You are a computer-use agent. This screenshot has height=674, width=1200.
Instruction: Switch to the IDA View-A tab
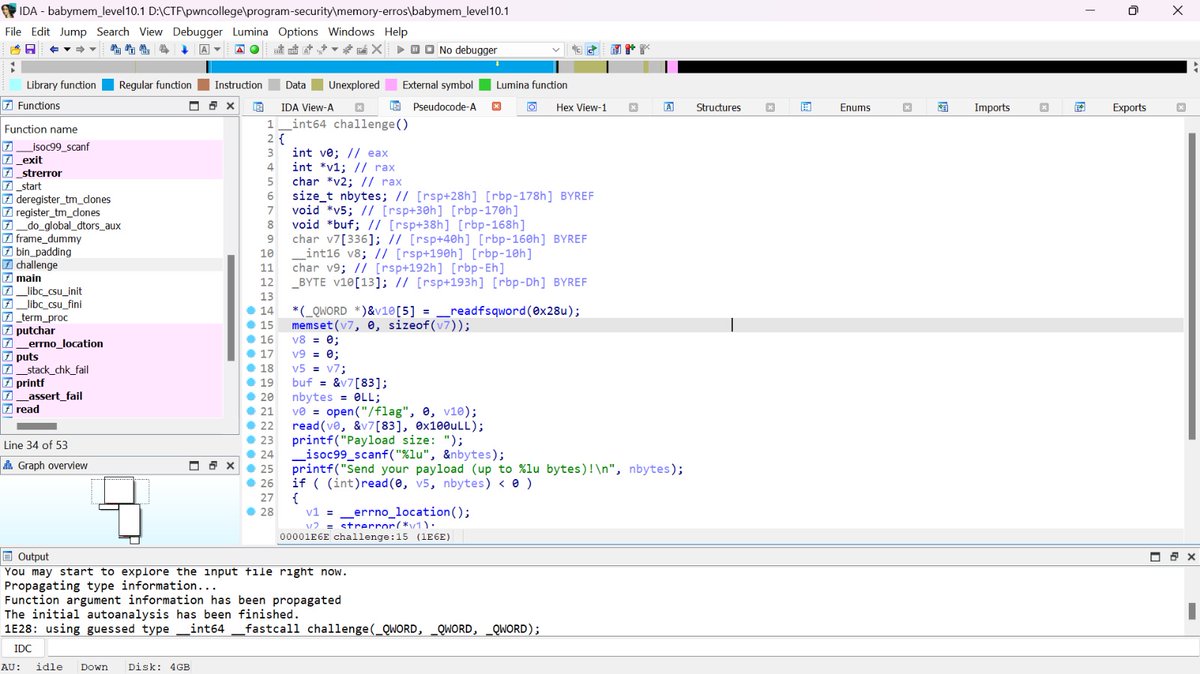[x=307, y=107]
